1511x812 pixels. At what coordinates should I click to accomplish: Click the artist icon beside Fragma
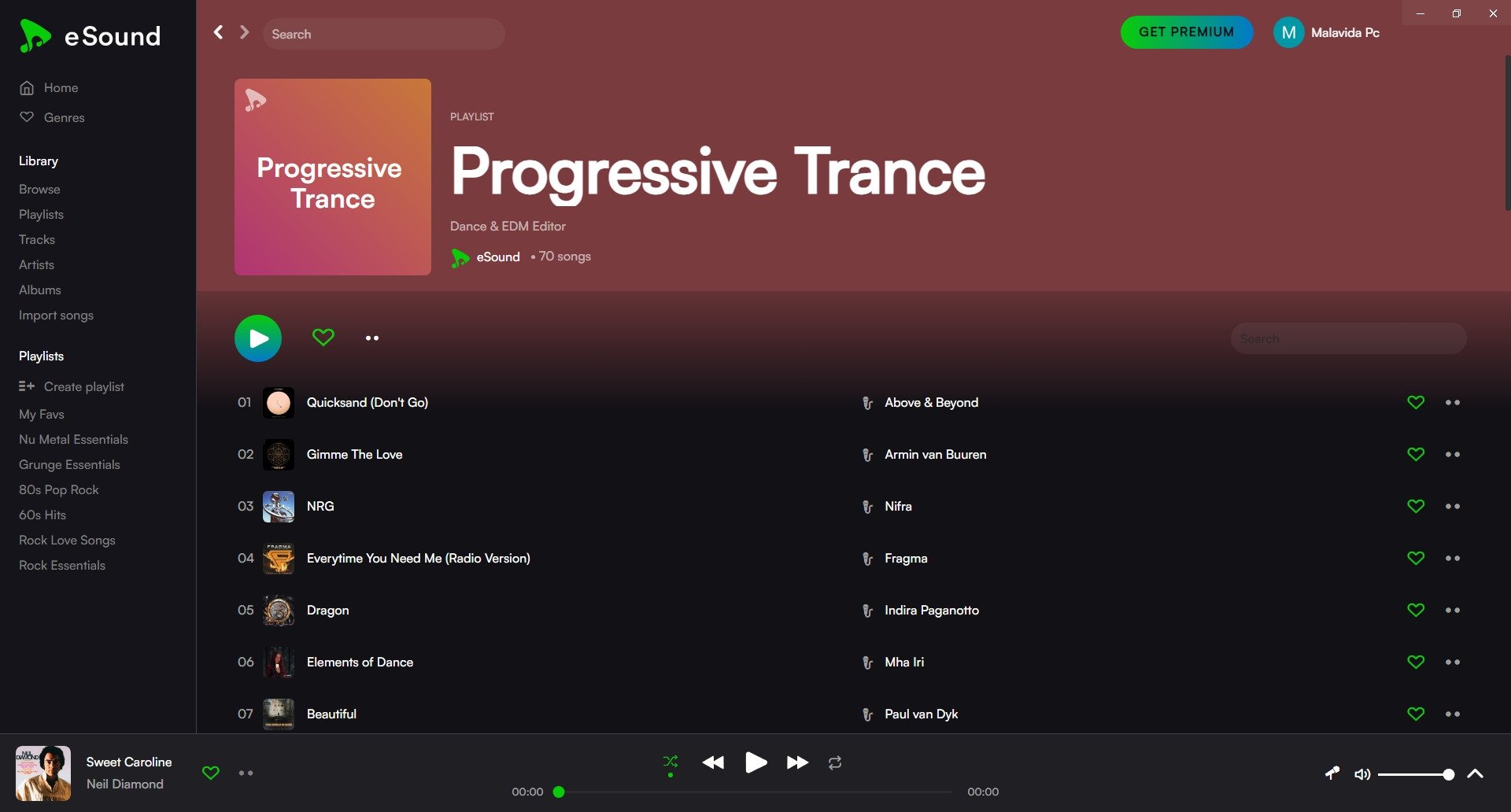point(867,559)
